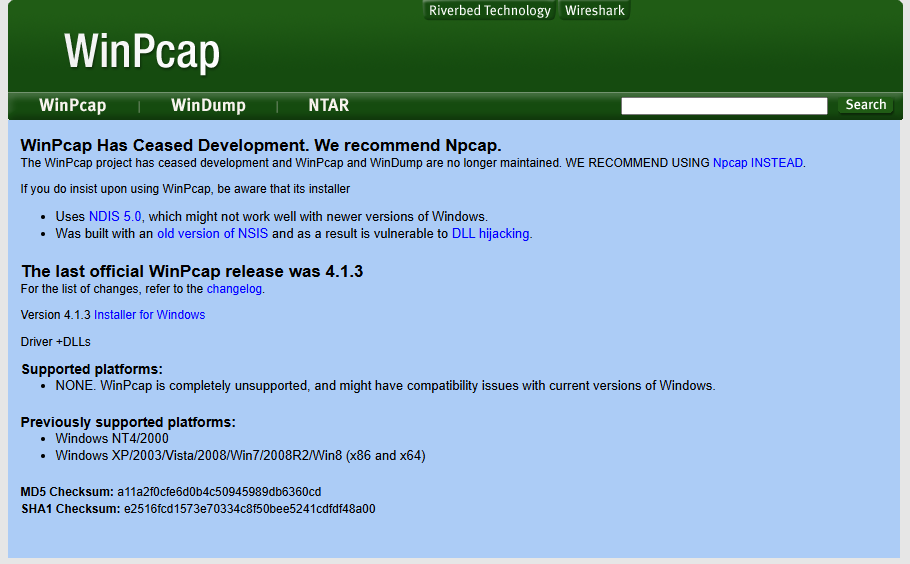
Task: Open the Riverbed Technology tab
Action: click(x=489, y=10)
